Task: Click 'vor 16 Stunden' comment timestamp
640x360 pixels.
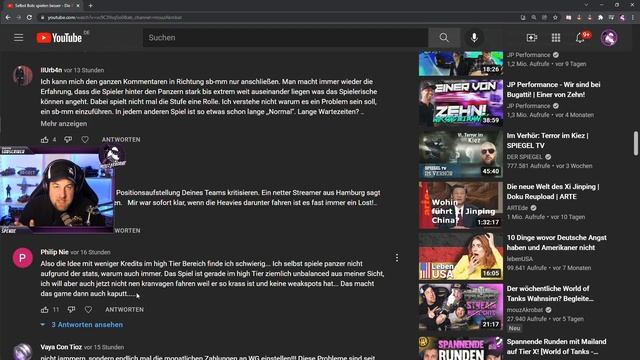Action: (90, 252)
